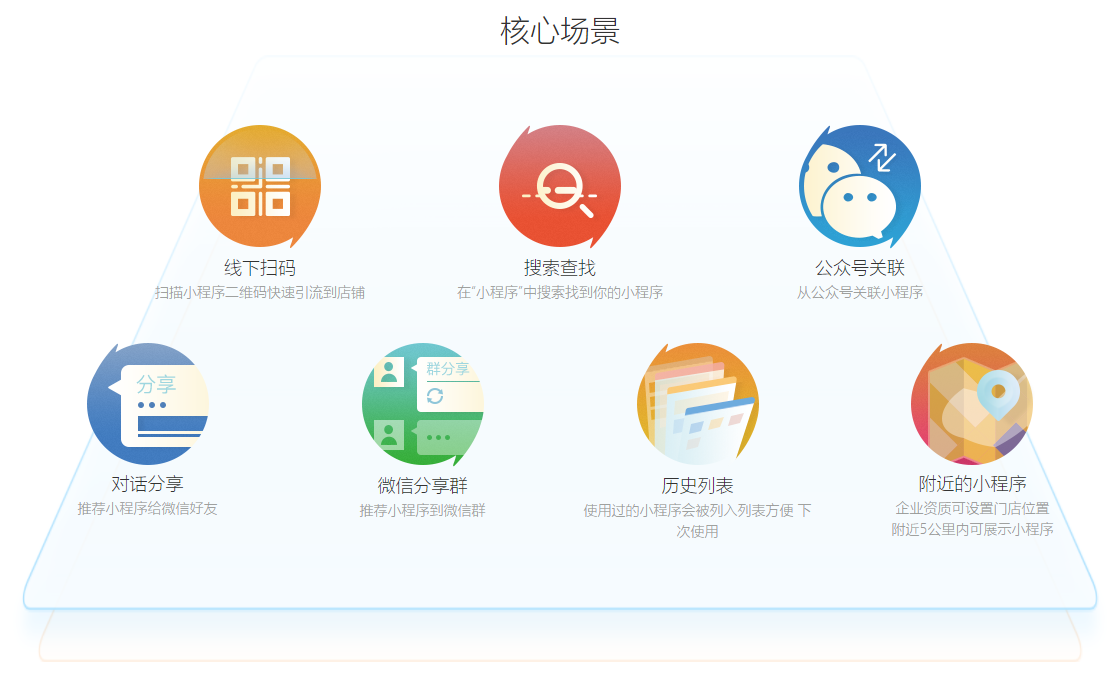
Task: Click description 扫描小程序二维码快速引流到店铺
Action: point(260,293)
